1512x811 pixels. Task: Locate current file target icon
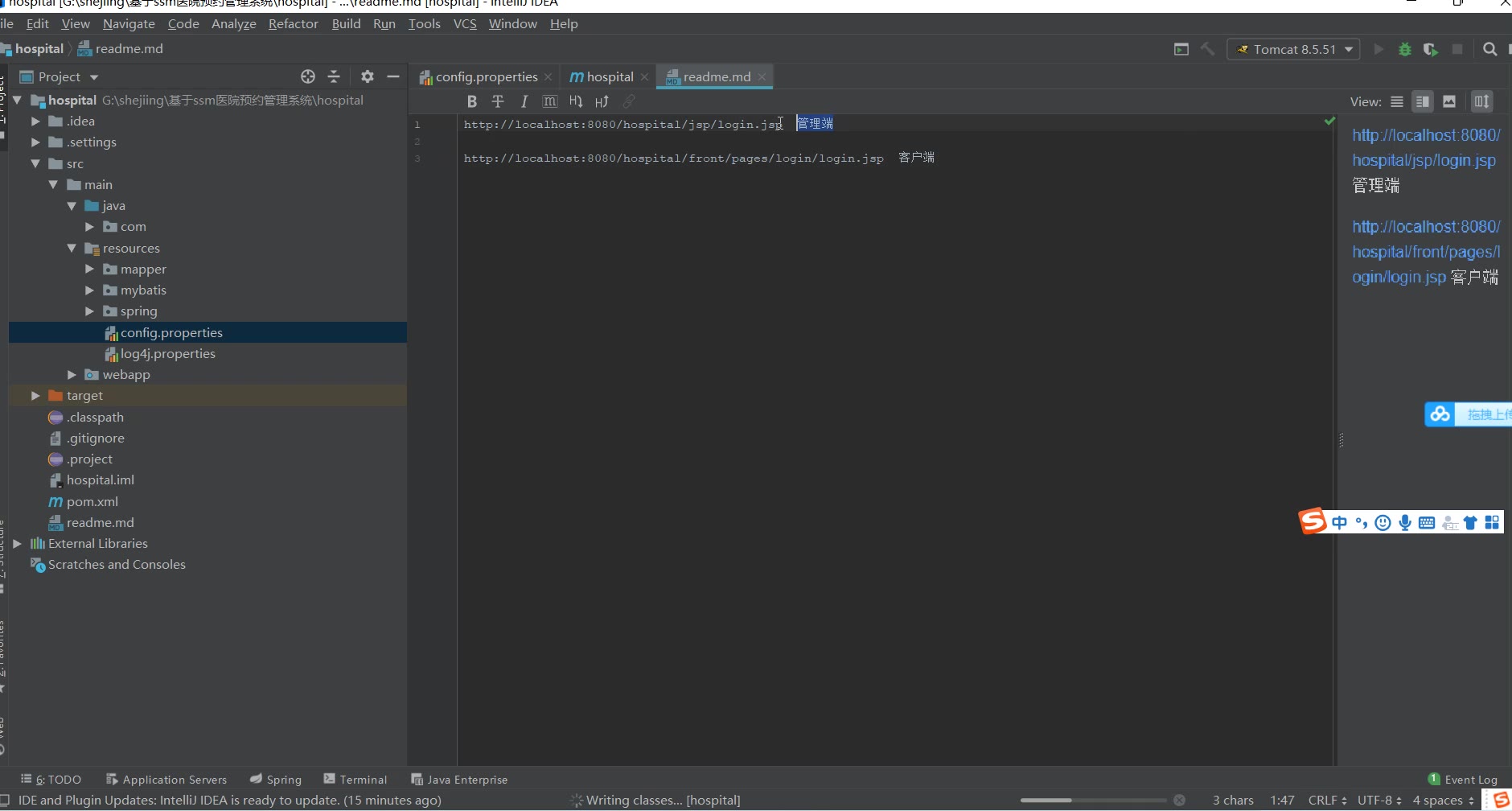[x=308, y=76]
